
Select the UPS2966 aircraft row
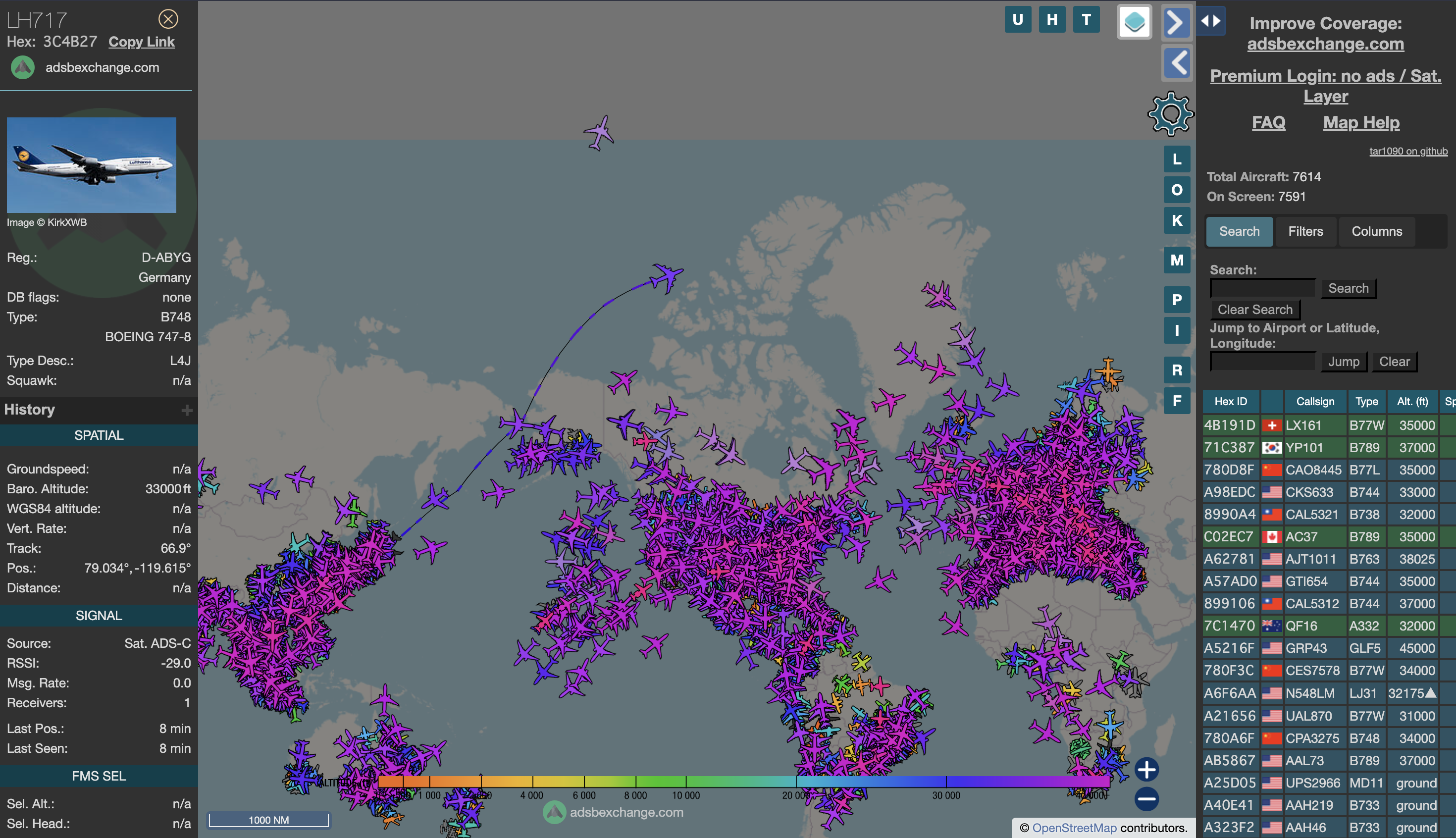tap(1329, 784)
